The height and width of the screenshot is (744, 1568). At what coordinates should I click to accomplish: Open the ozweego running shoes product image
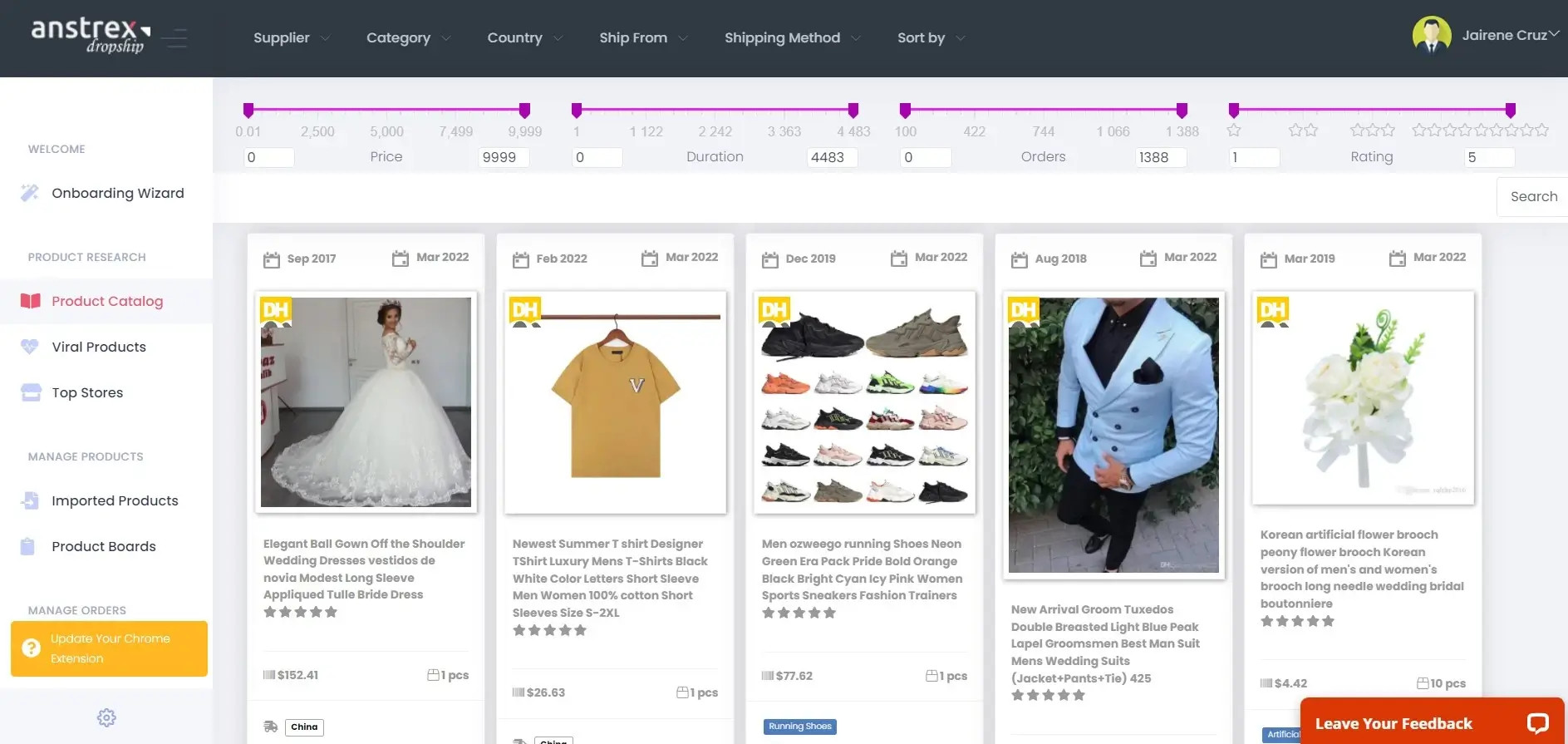point(864,402)
